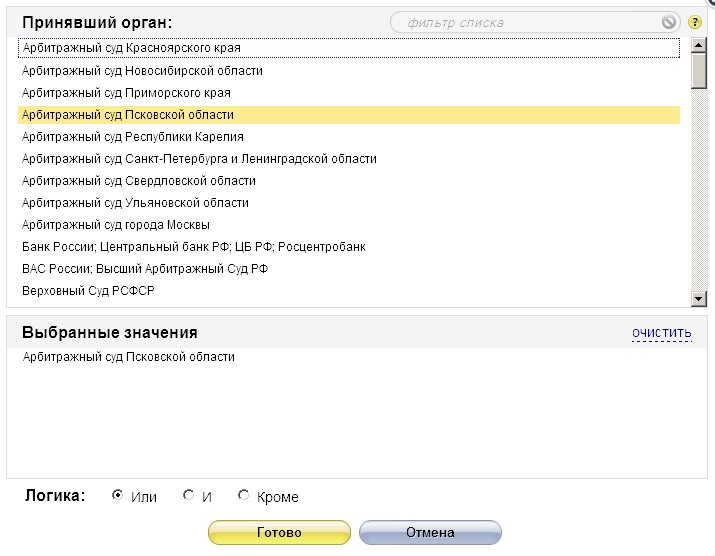
Task: Select the Кроме logic radio button
Action: coord(243,495)
